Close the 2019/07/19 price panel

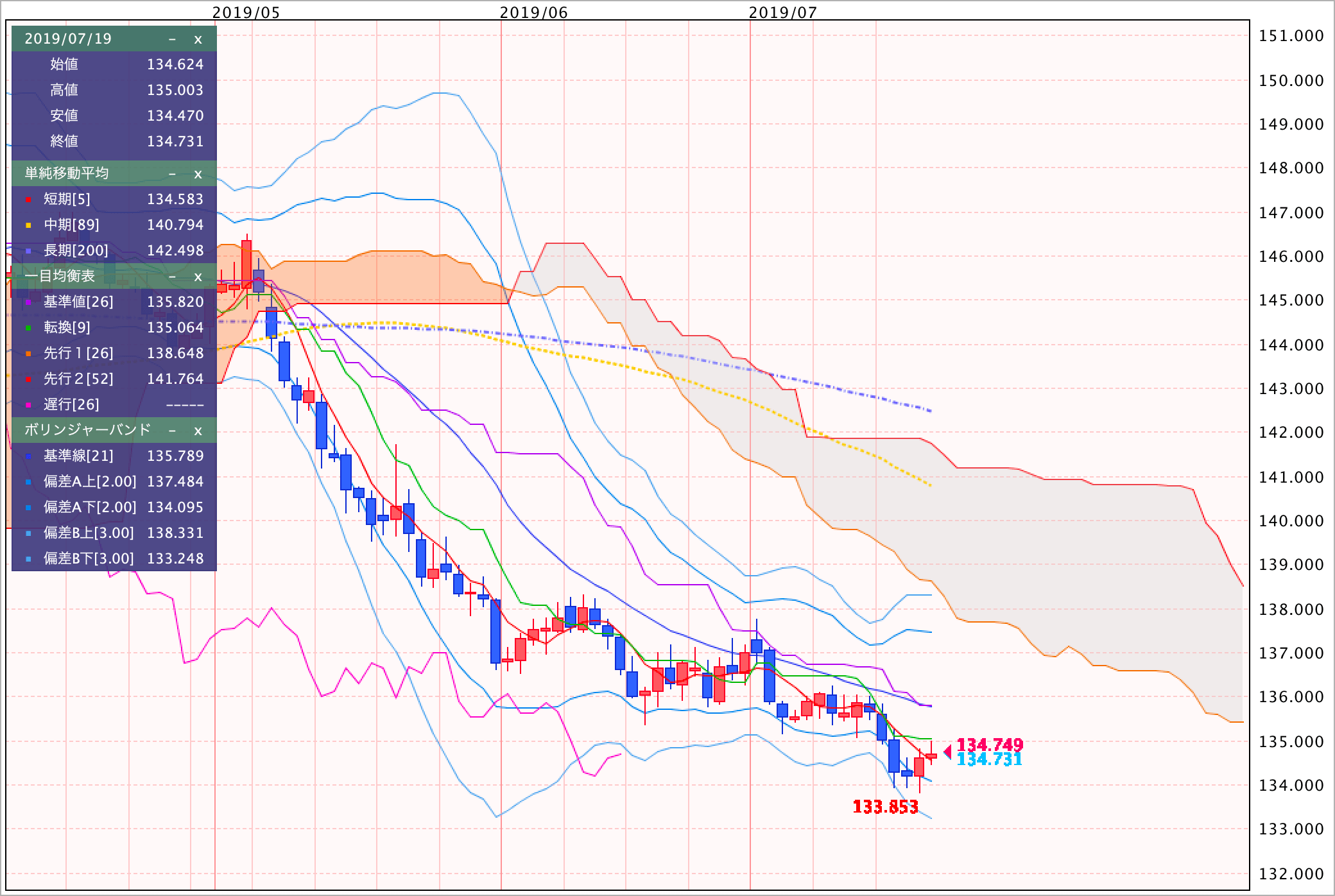tap(198, 39)
